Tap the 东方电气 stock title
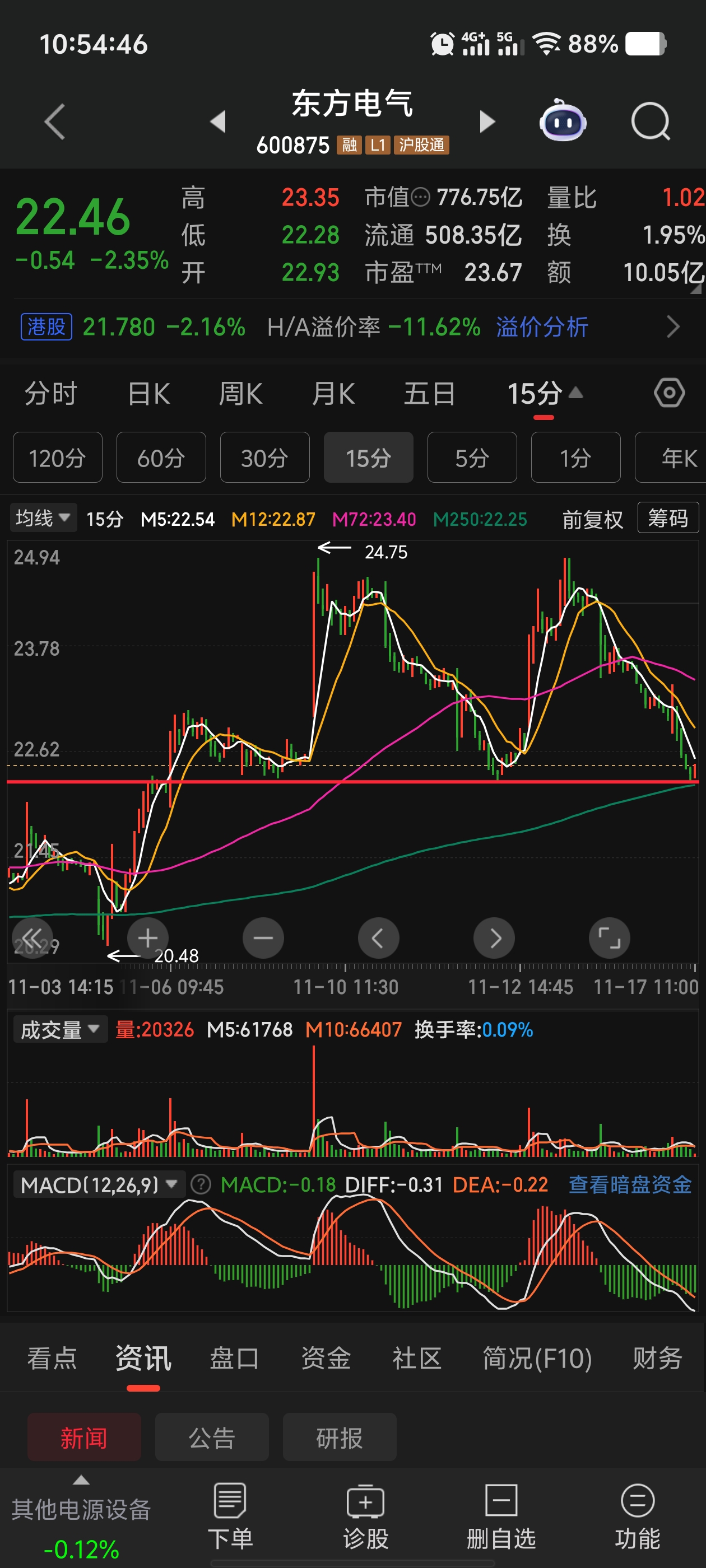 pos(352,103)
